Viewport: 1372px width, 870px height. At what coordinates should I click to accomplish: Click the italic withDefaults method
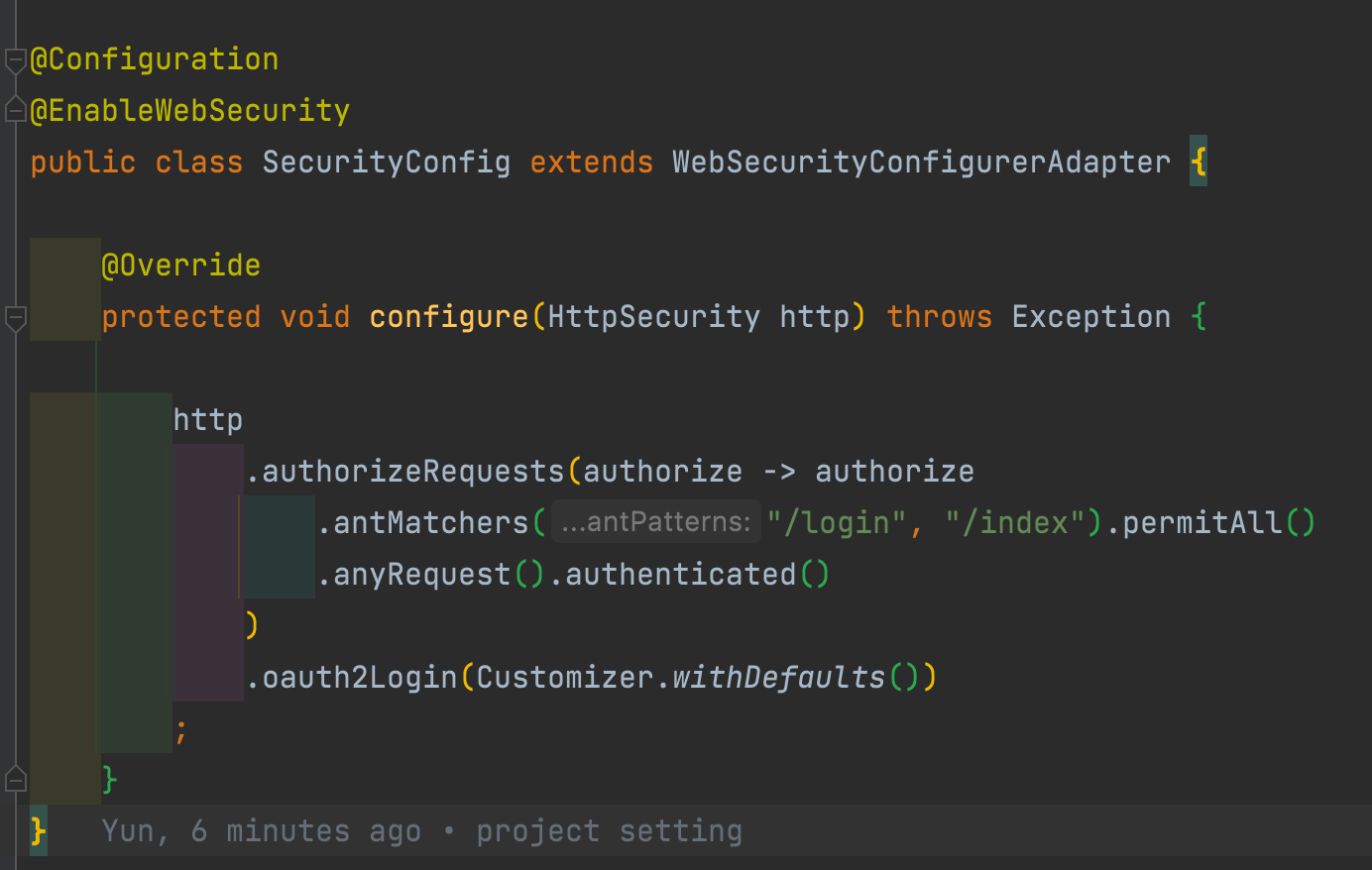coord(778,678)
